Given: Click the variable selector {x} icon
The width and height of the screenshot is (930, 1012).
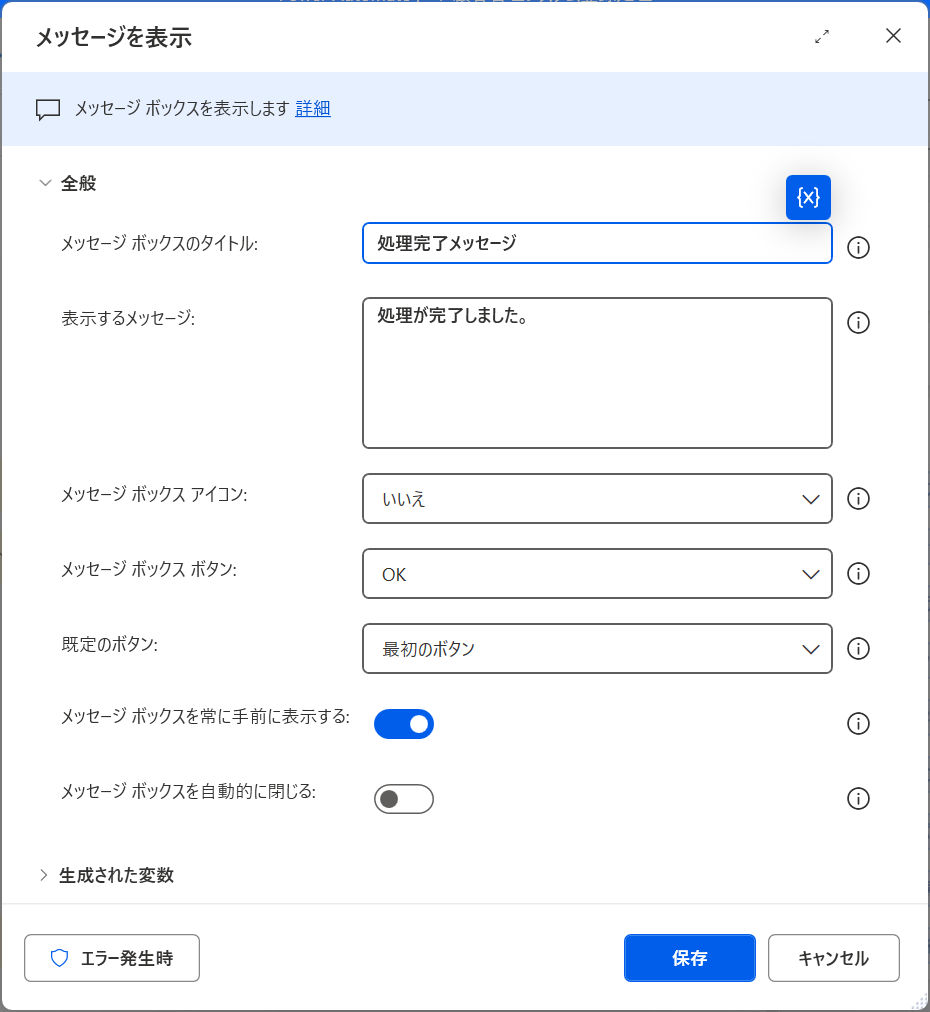Looking at the screenshot, I should coord(808,197).
